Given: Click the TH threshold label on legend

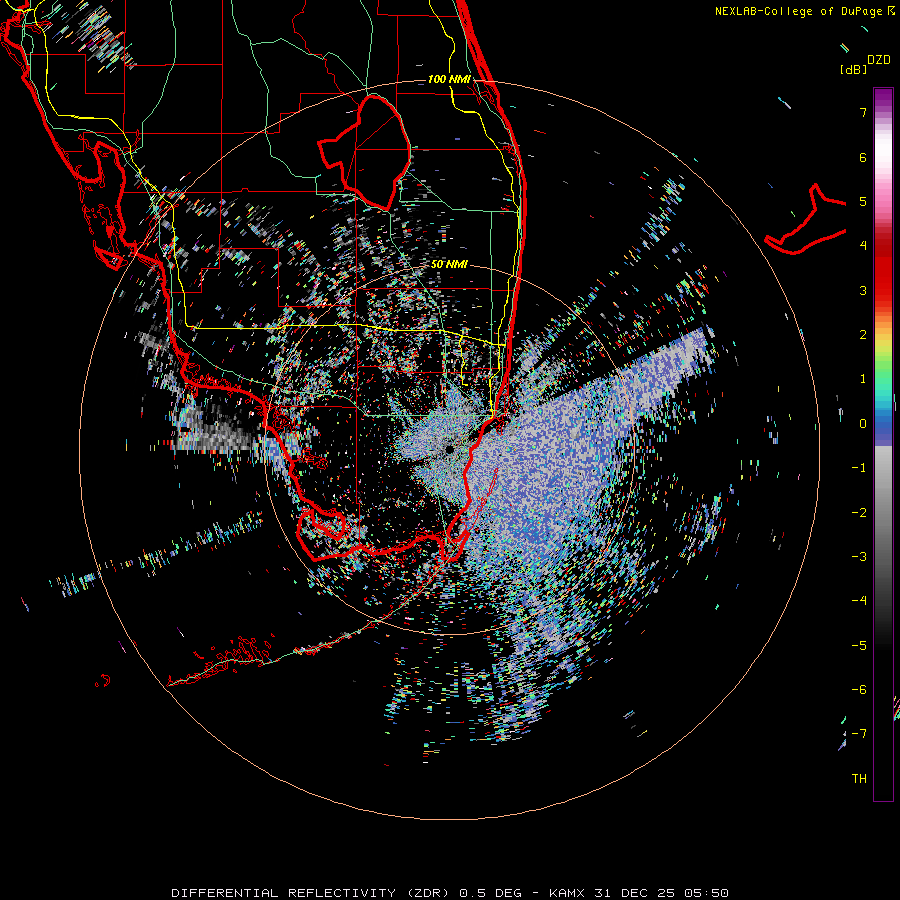Looking at the screenshot, I should click(859, 779).
